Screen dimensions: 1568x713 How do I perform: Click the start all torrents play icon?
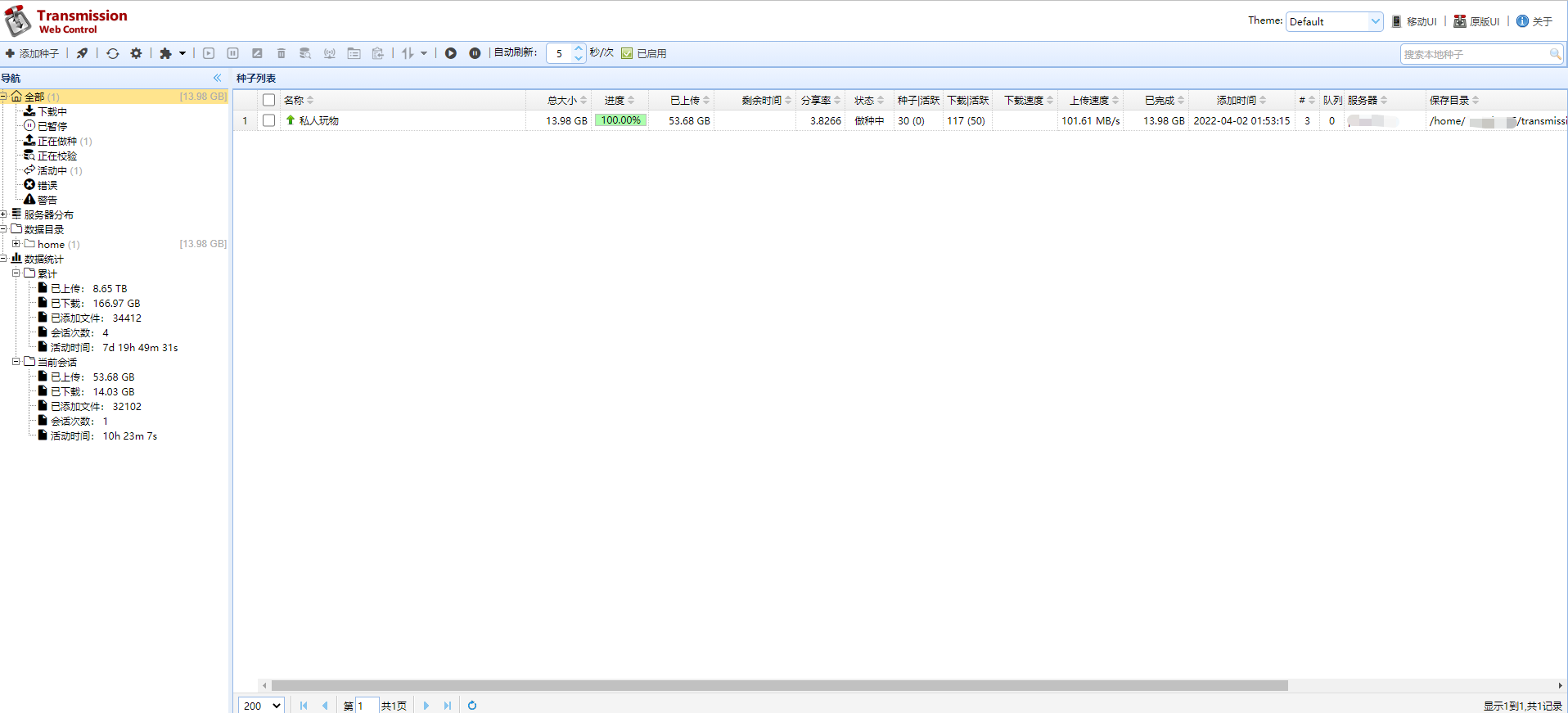click(x=451, y=53)
